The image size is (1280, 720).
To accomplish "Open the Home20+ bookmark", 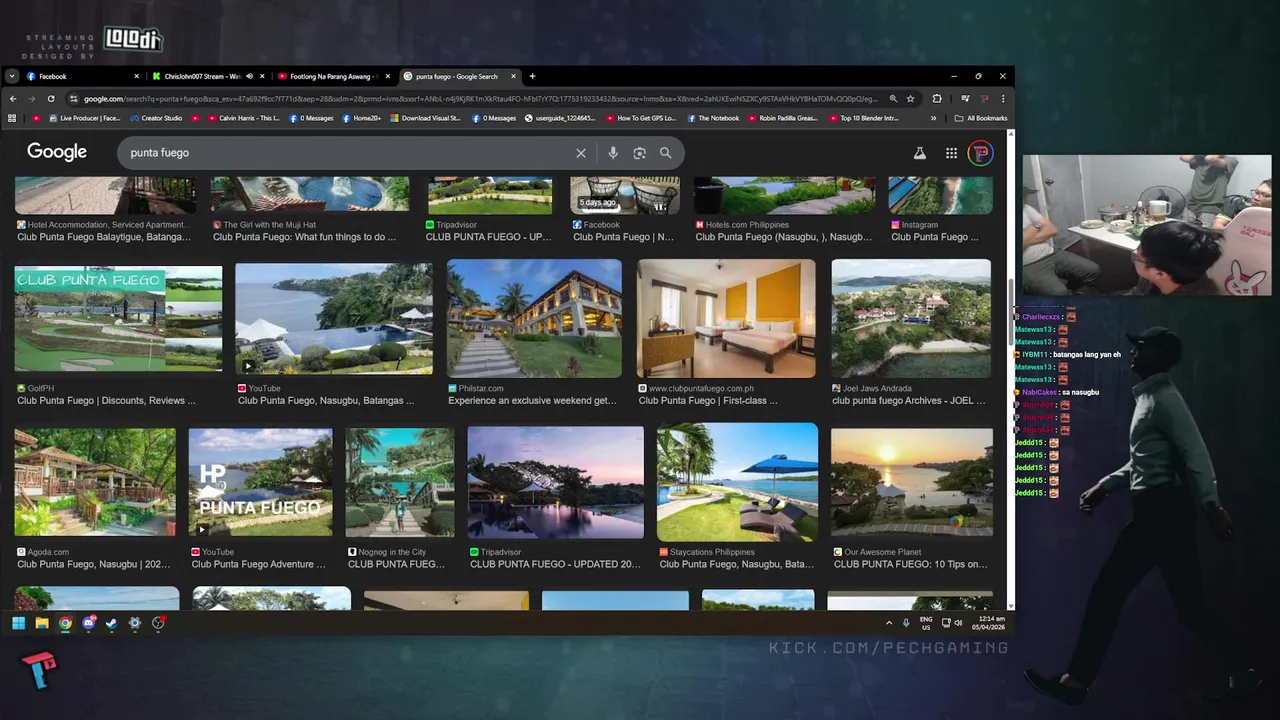I will (x=360, y=118).
